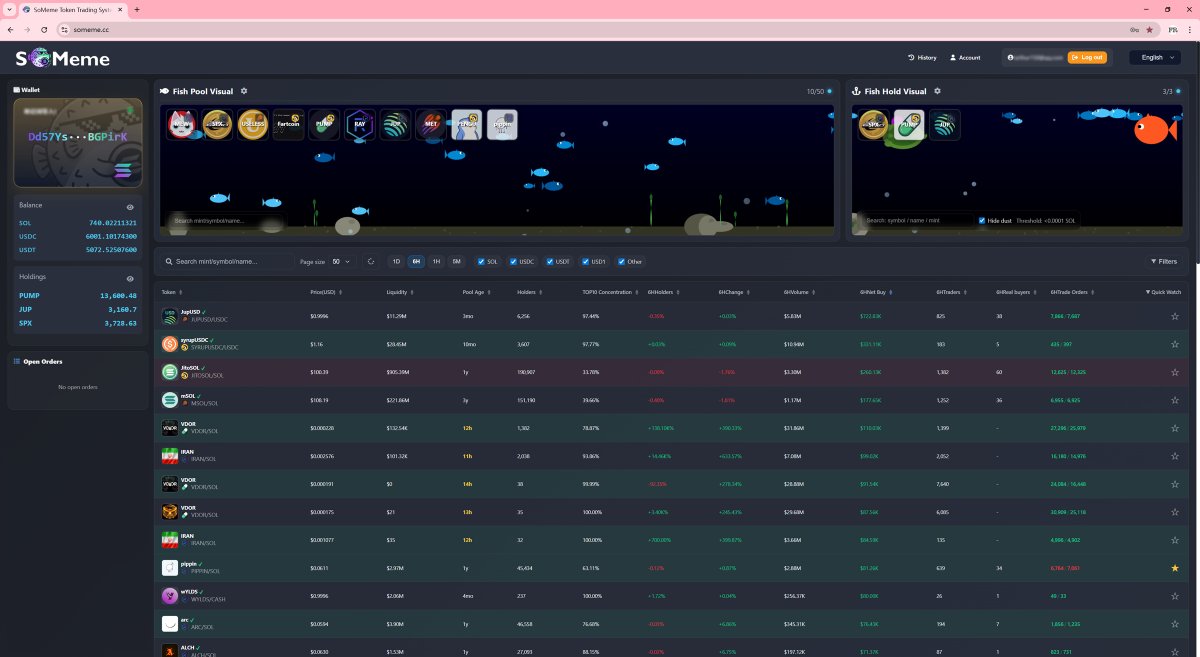Unstar the pippin row in Quick Watch
Viewport: 1200px width, 657px height.
pos(1175,568)
